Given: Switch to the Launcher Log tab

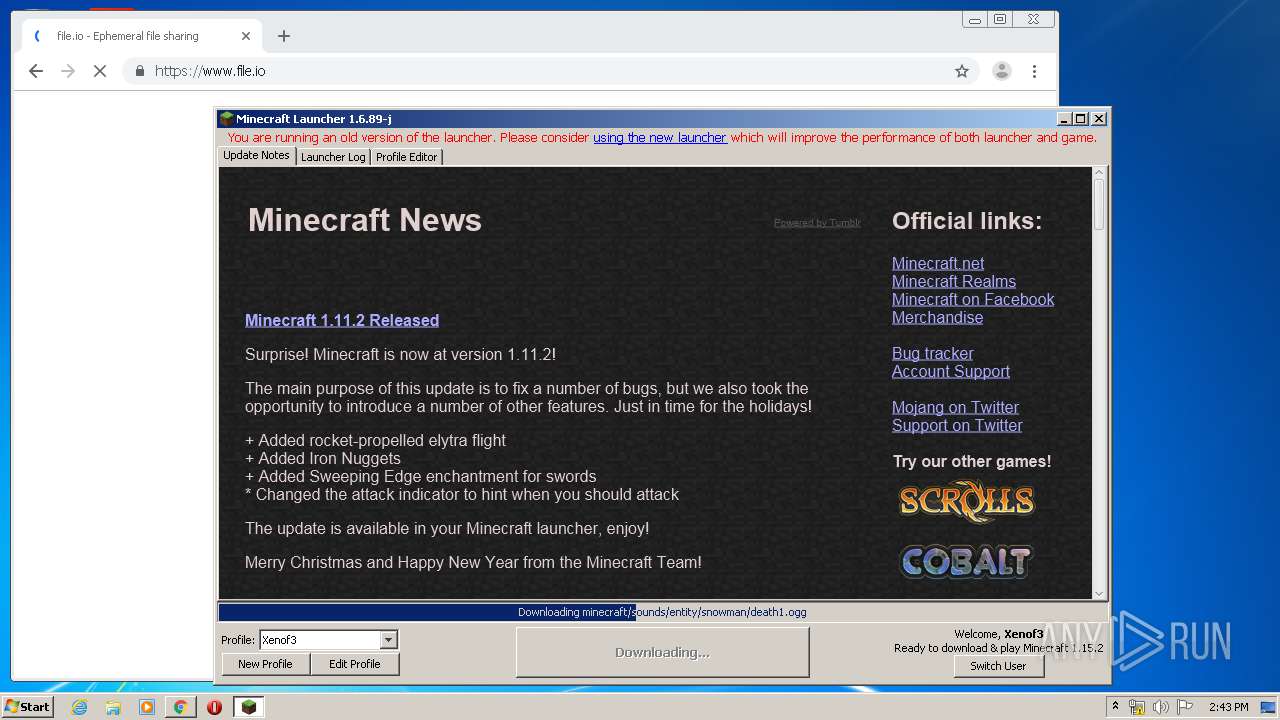Looking at the screenshot, I should pyautogui.click(x=333, y=157).
